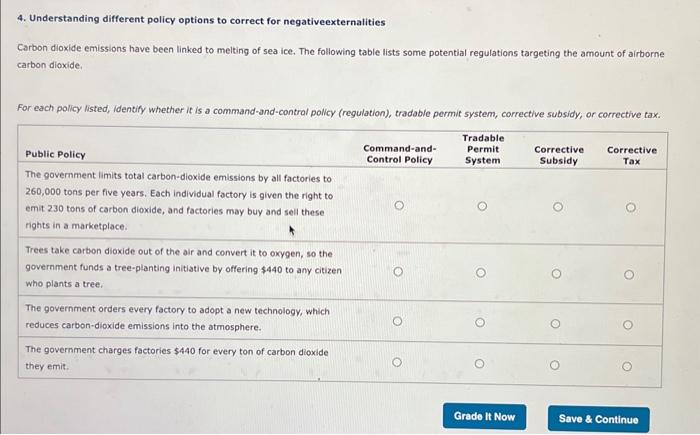Select Corrective Tax for new technology mandate
This screenshot has height=435, width=700.
(x=630, y=324)
